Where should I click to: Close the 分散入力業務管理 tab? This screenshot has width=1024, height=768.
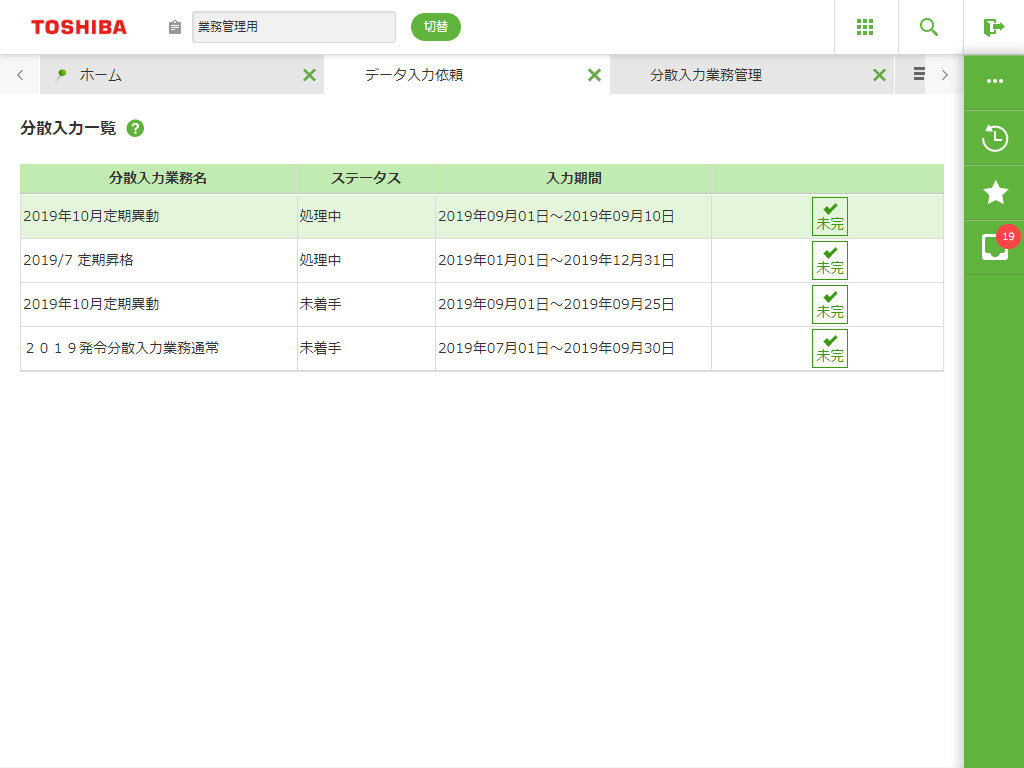click(880, 75)
